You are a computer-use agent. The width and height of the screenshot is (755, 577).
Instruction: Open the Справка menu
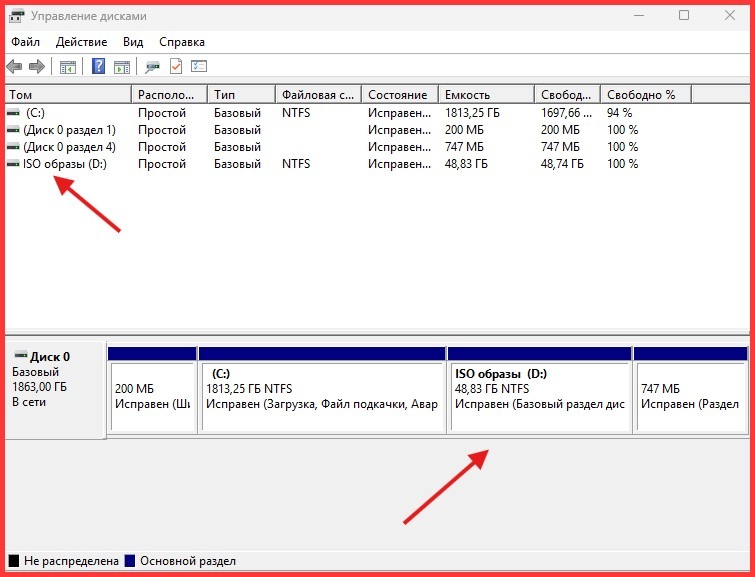click(x=181, y=42)
